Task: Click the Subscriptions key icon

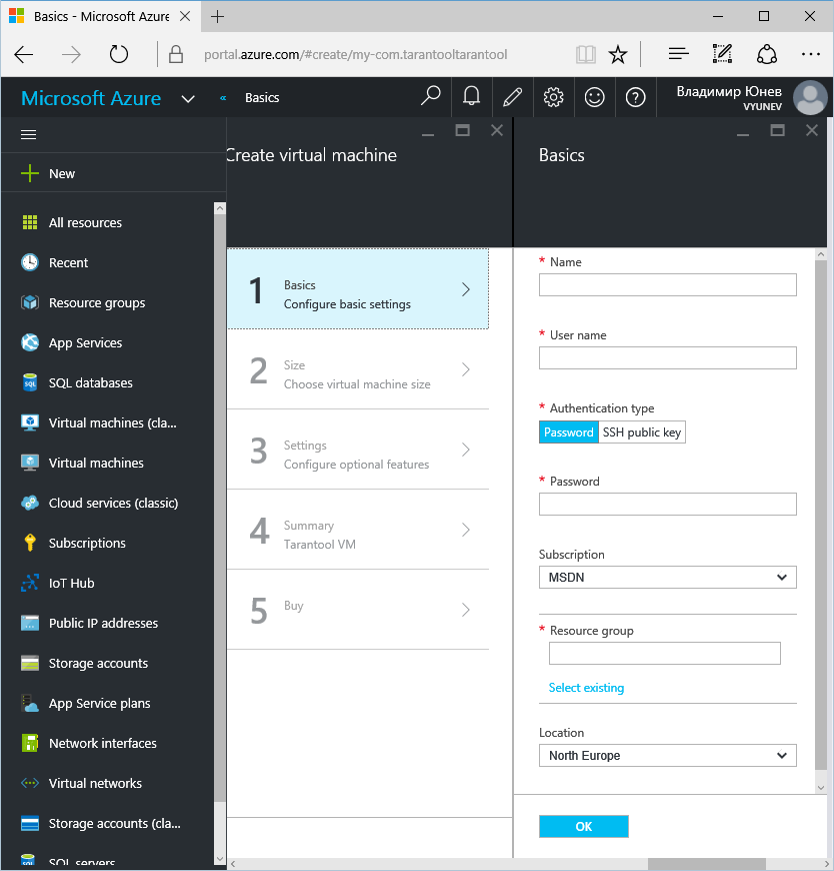Action: click(30, 543)
